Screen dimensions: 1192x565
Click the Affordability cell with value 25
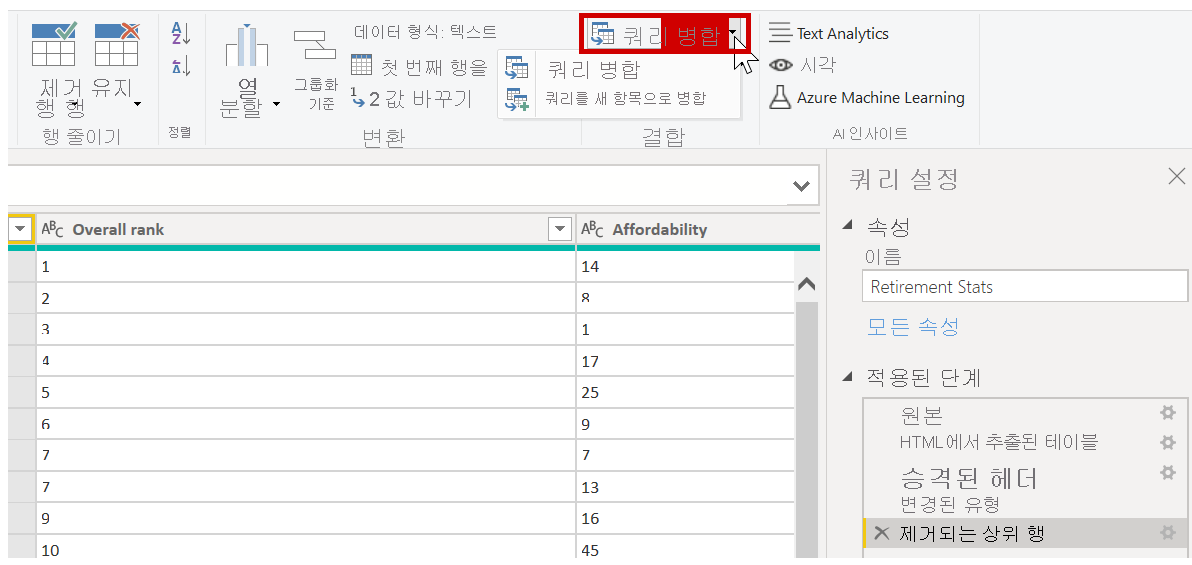(685, 392)
